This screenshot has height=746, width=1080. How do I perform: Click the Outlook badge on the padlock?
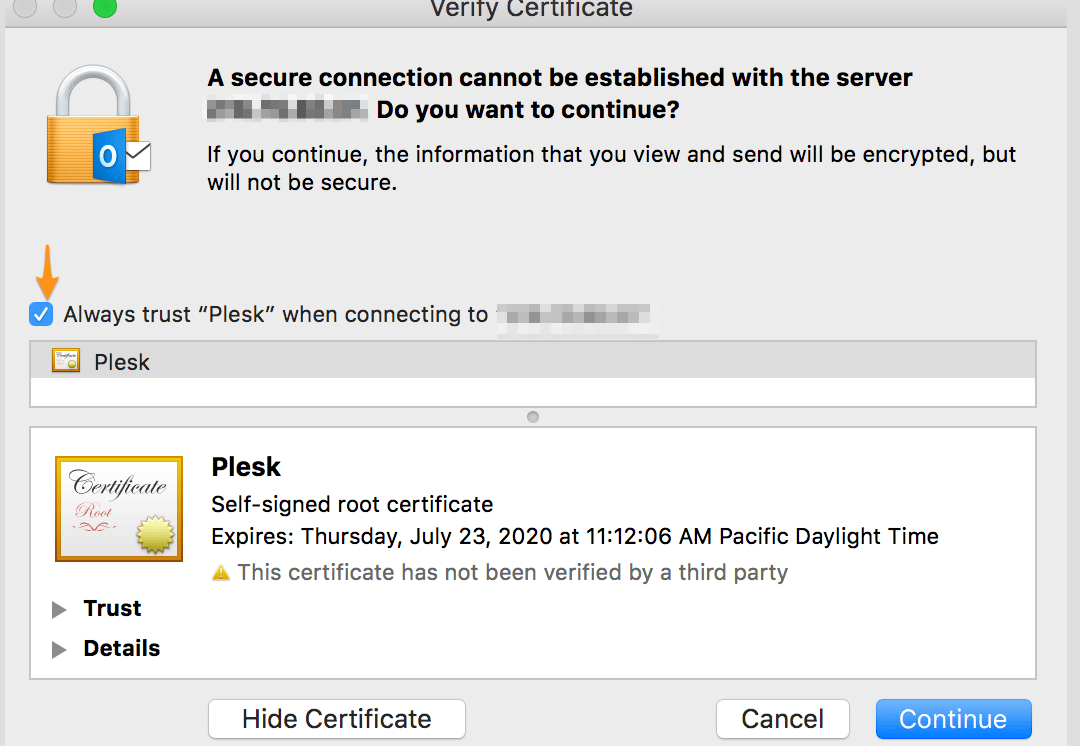[118, 157]
